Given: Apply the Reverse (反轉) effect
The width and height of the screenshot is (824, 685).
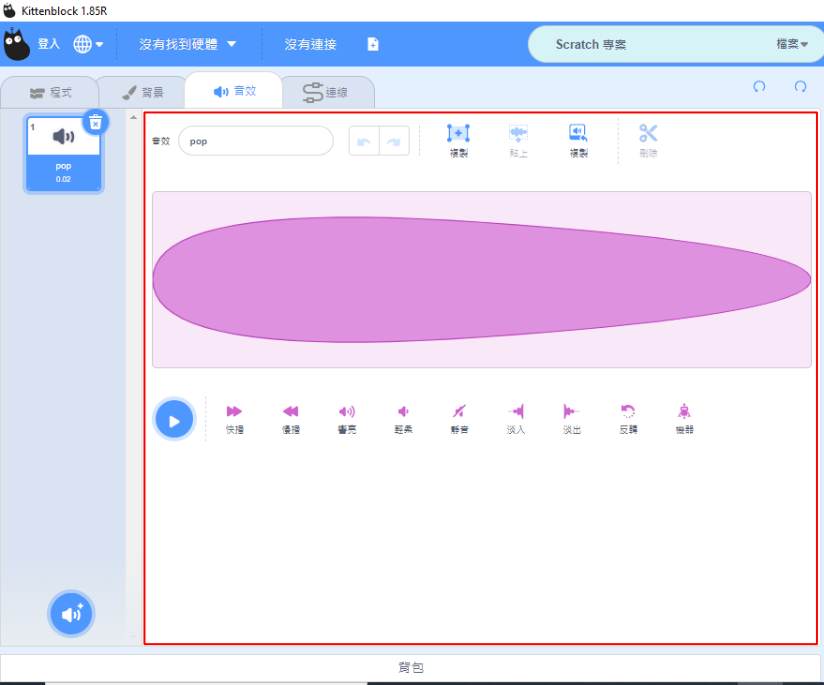Looking at the screenshot, I should coord(628,420).
